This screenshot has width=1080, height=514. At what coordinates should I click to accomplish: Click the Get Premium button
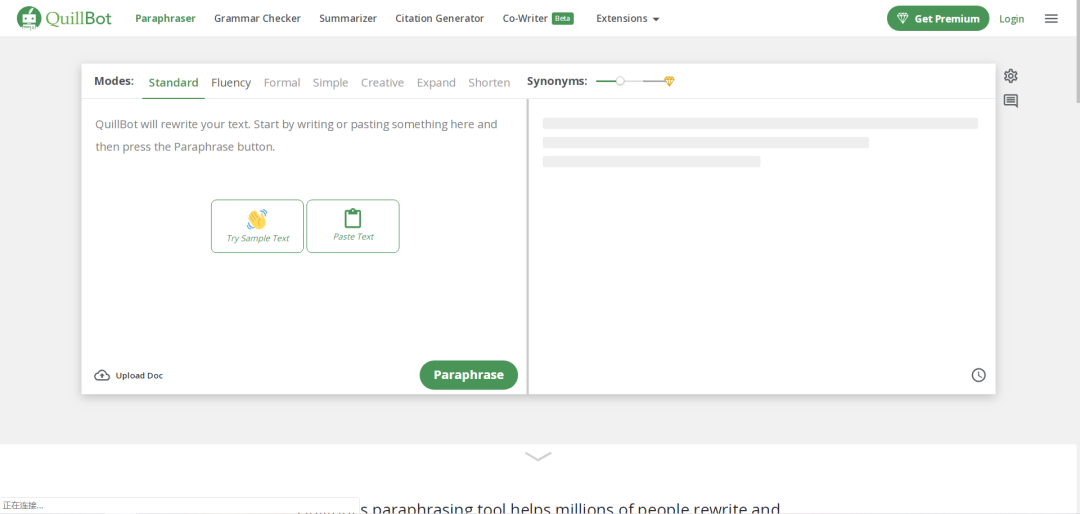(937, 19)
